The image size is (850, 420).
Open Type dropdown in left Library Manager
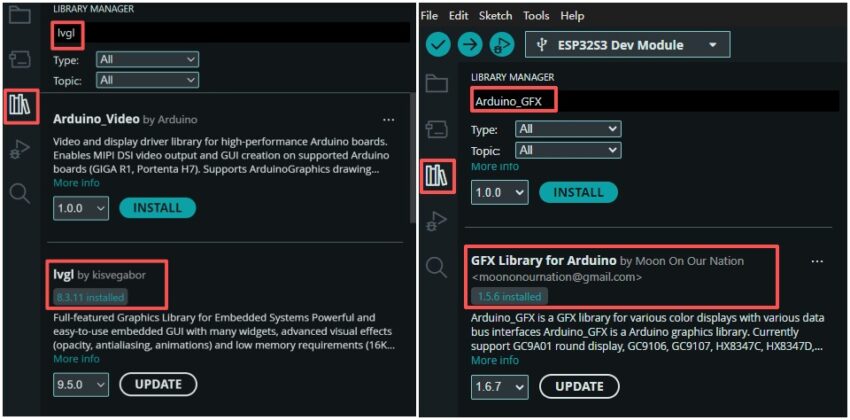point(147,60)
